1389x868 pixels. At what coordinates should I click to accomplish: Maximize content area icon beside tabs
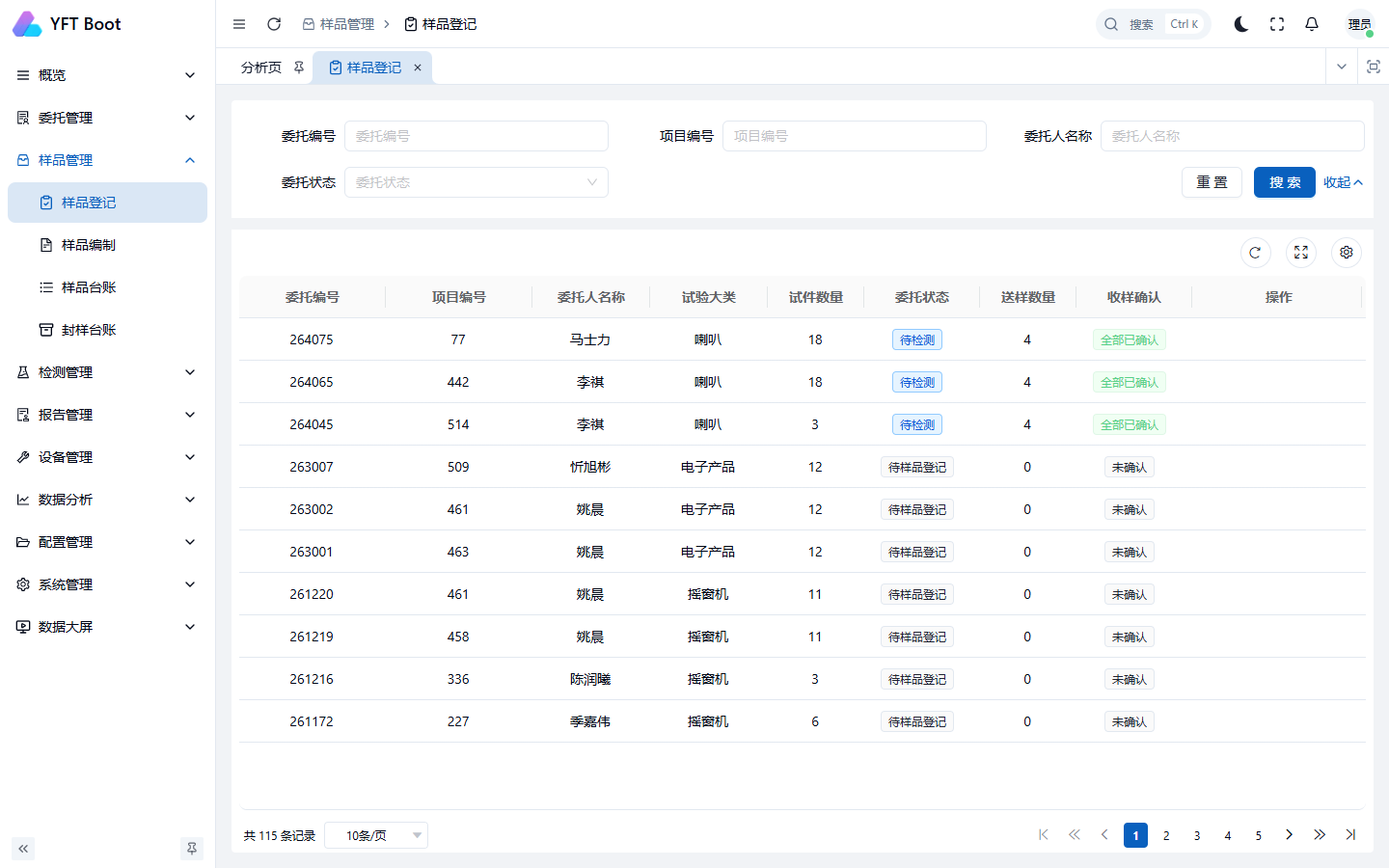click(x=1374, y=67)
